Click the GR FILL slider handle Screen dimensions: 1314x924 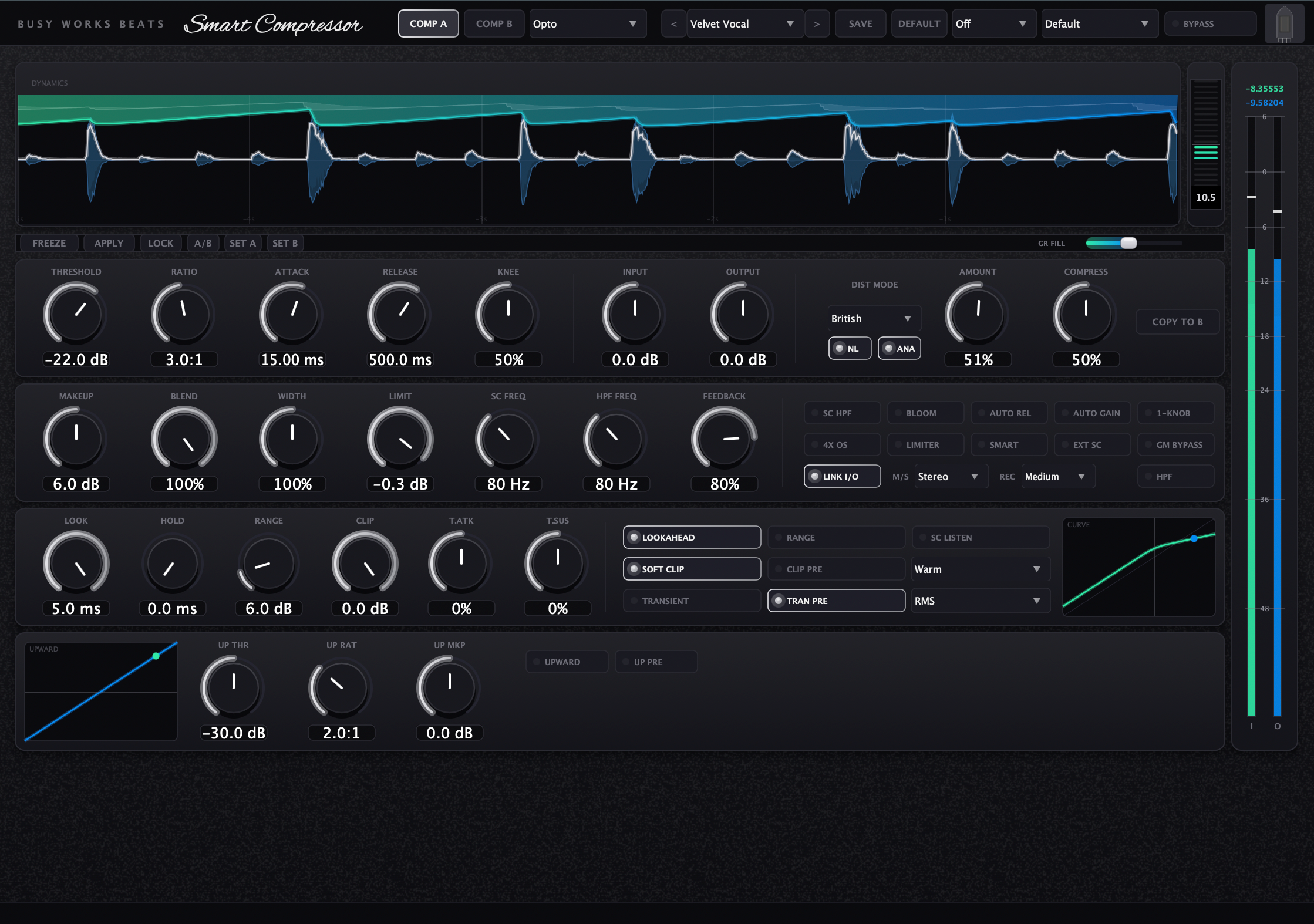click(x=1128, y=243)
